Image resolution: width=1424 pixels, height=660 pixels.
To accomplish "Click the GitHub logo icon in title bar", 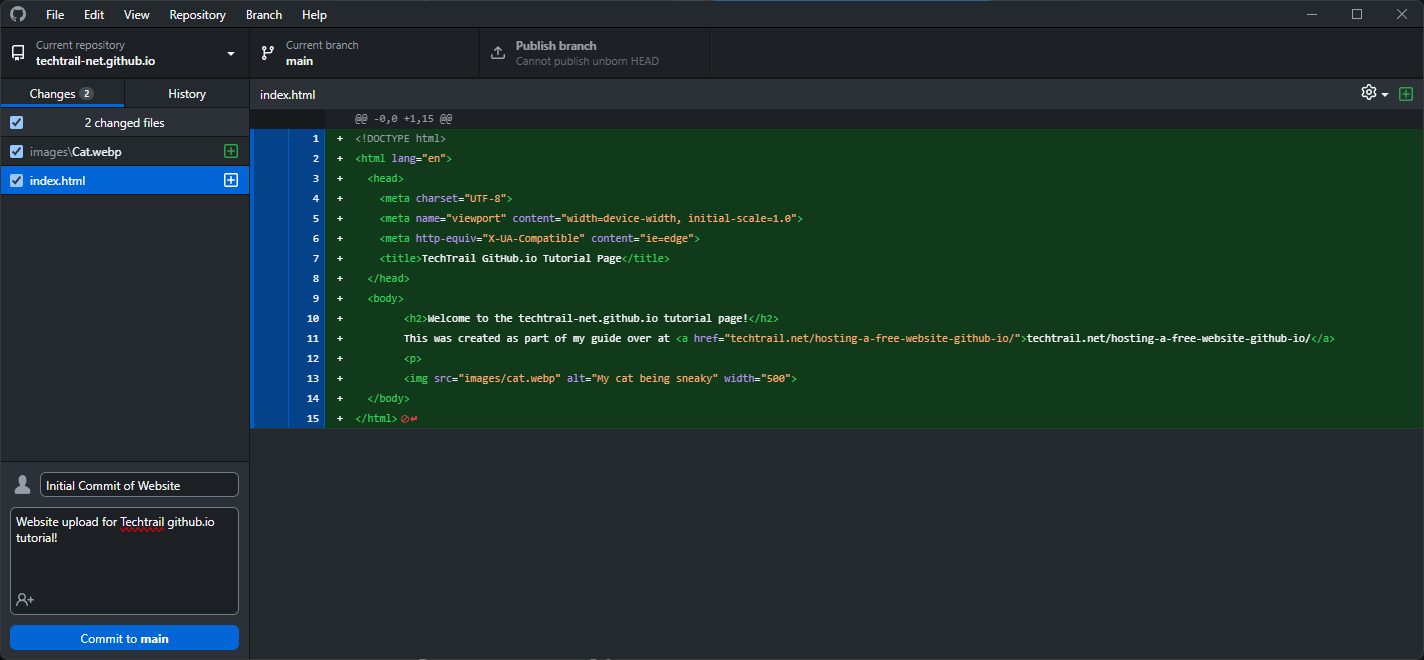I will click(x=18, y=14).
